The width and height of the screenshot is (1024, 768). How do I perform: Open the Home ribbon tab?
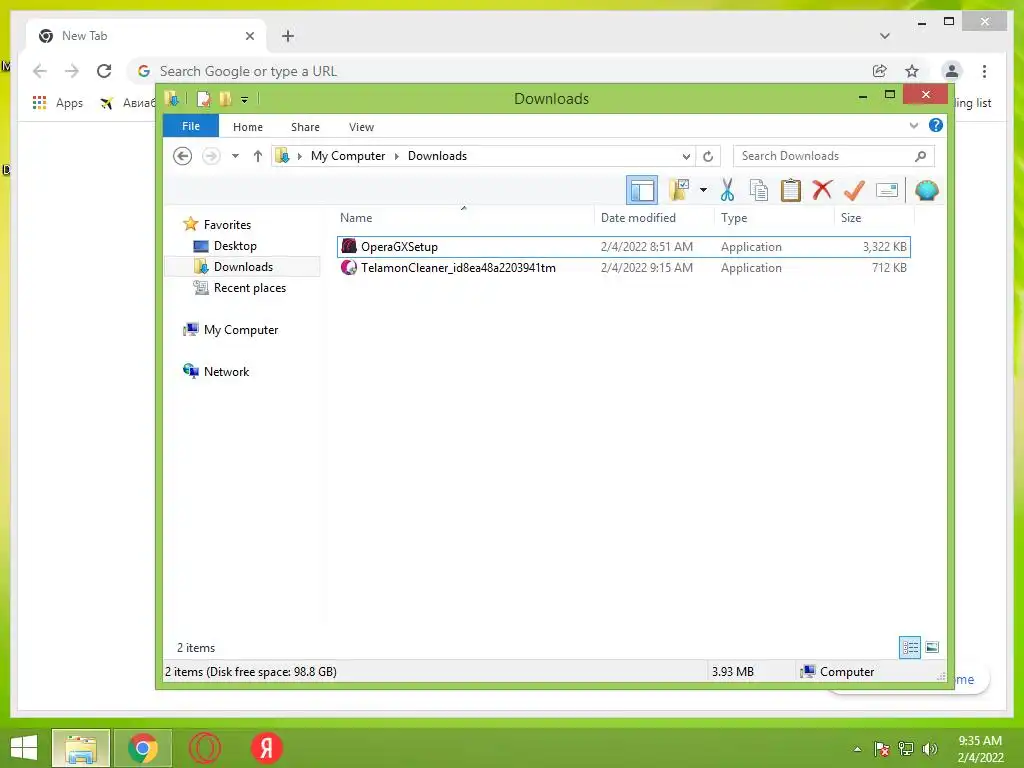click(248, 127)
